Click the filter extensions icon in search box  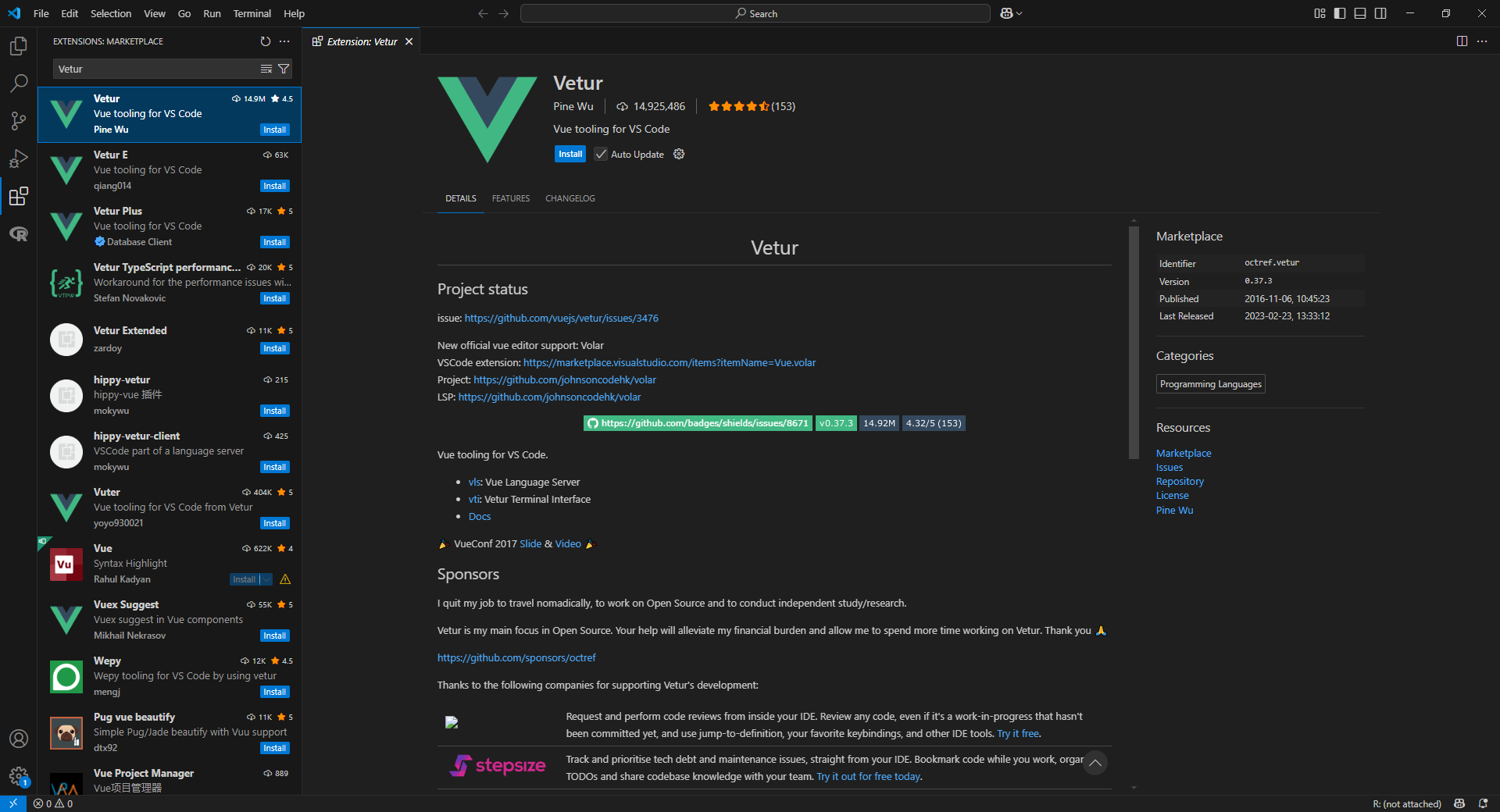(x=284, y=69)
